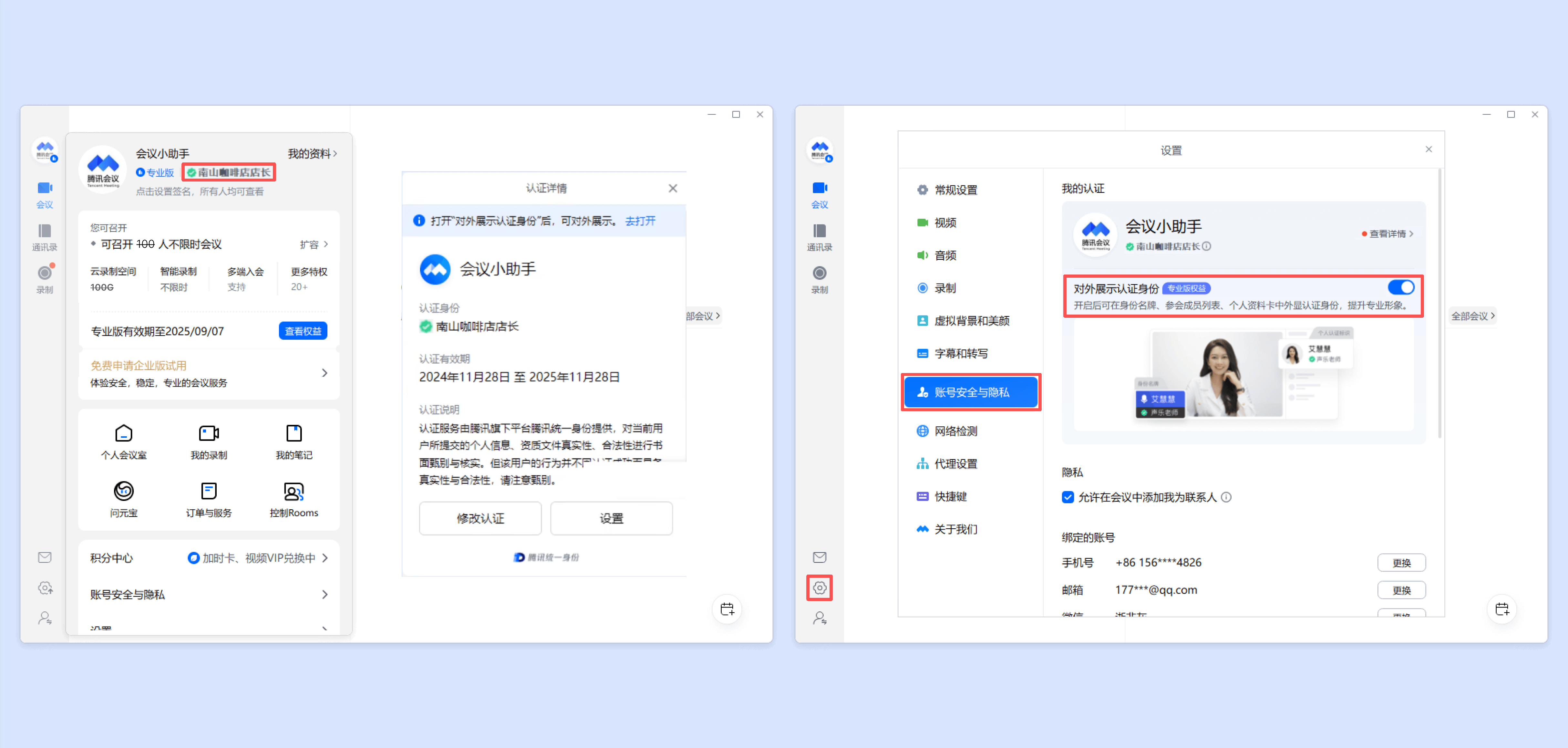Screen dimensions: 1568x748
Task: Expand 我的资料 in profile panel
Action: pos(312,153)
